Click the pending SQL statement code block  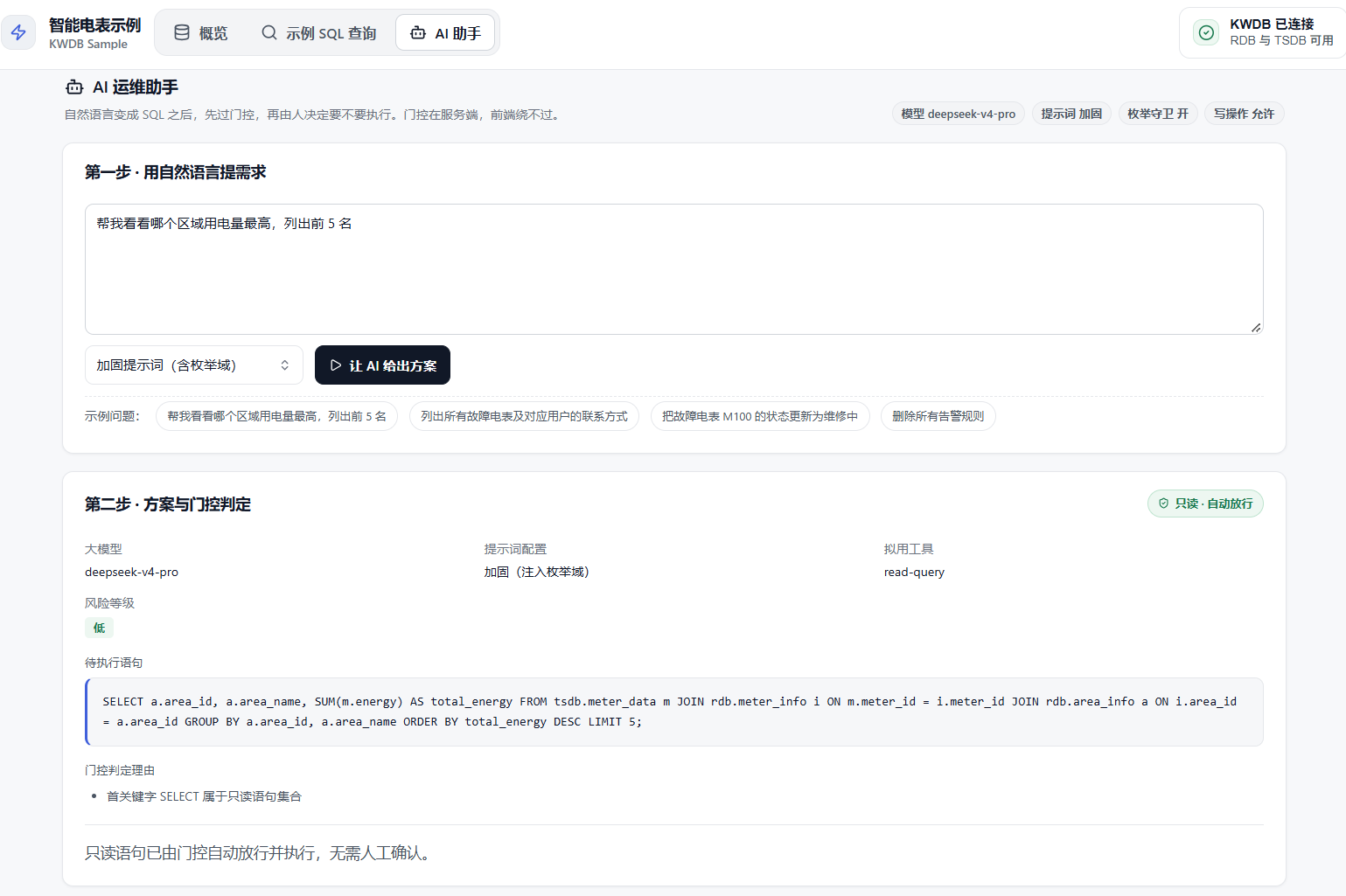pos(674,712)
